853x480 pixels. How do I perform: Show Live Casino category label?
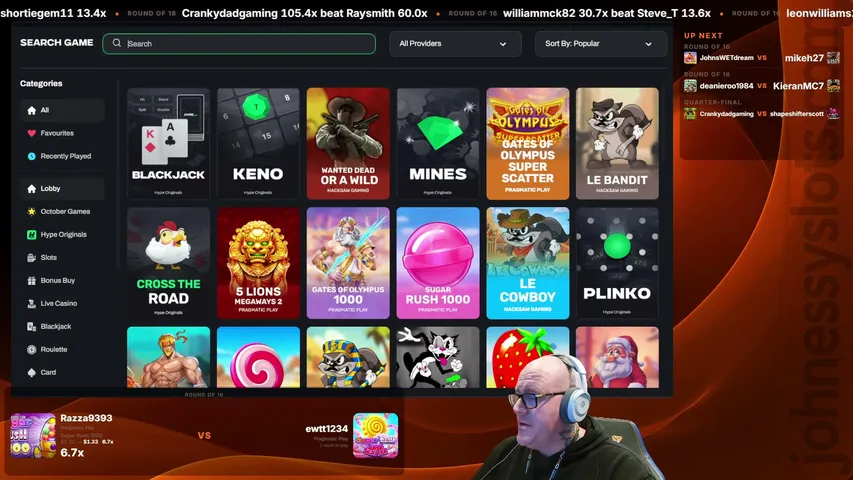[59, 304]
